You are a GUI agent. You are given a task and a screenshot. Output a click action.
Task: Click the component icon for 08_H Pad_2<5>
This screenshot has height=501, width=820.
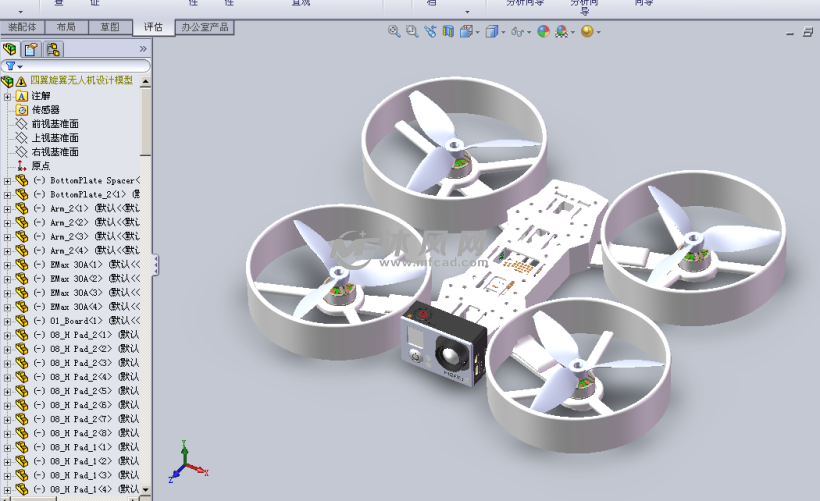tap(21, 391)
